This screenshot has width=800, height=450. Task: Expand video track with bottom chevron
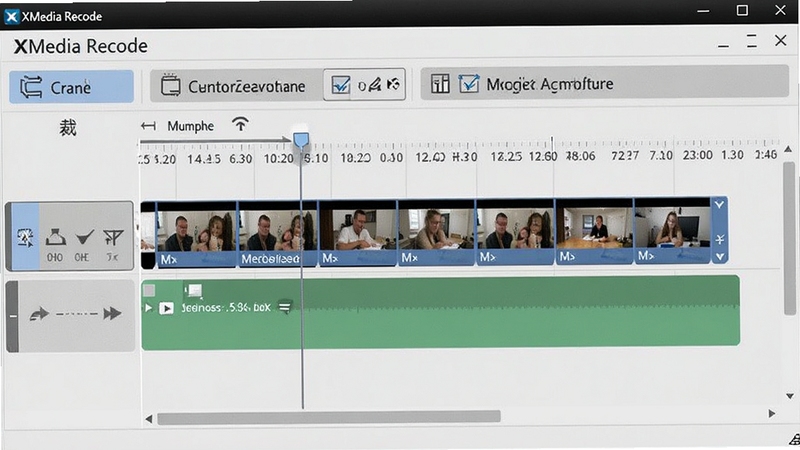(x=719, y=257)
